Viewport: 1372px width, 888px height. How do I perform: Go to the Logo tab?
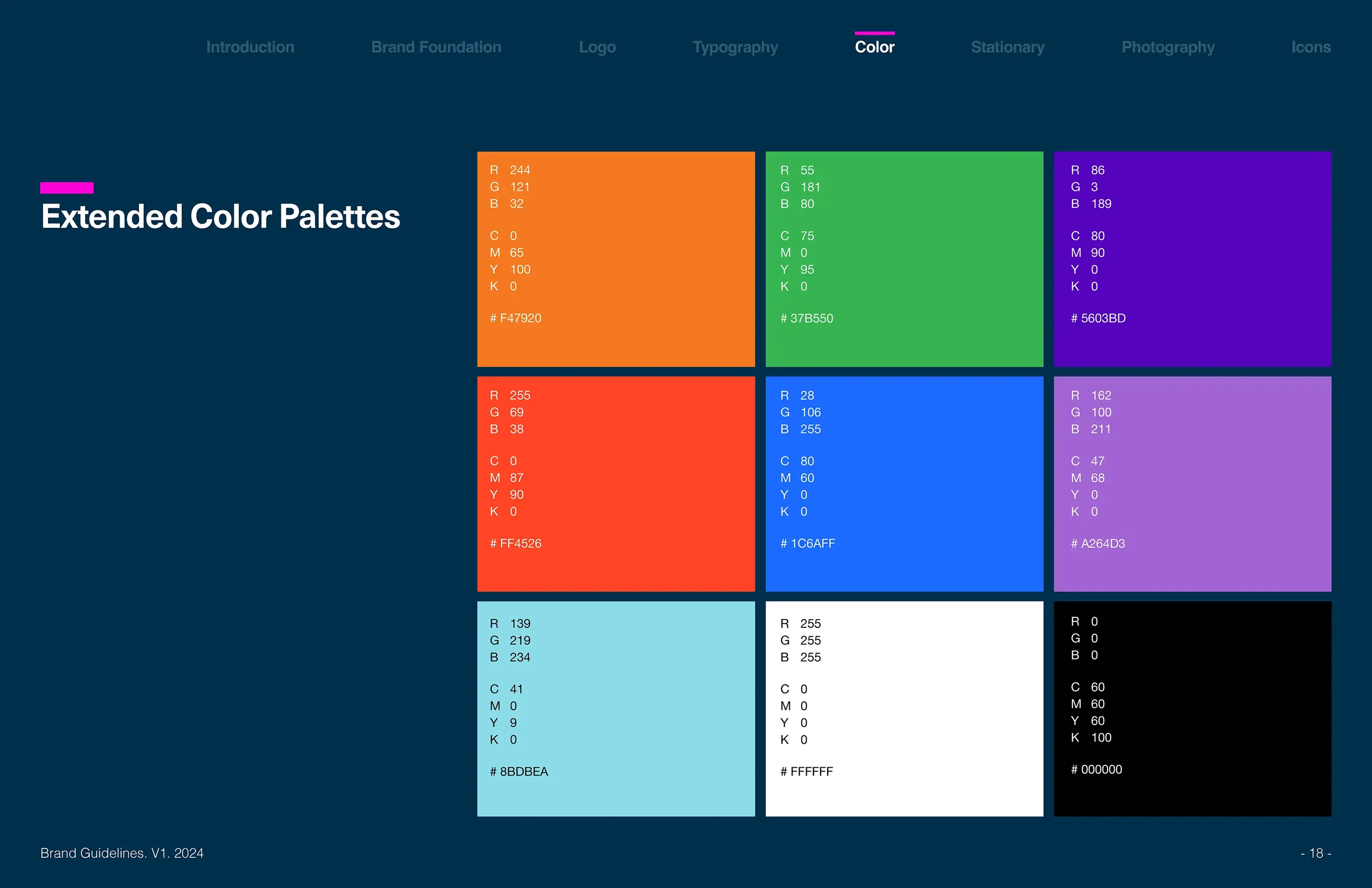tap(597, 47)
